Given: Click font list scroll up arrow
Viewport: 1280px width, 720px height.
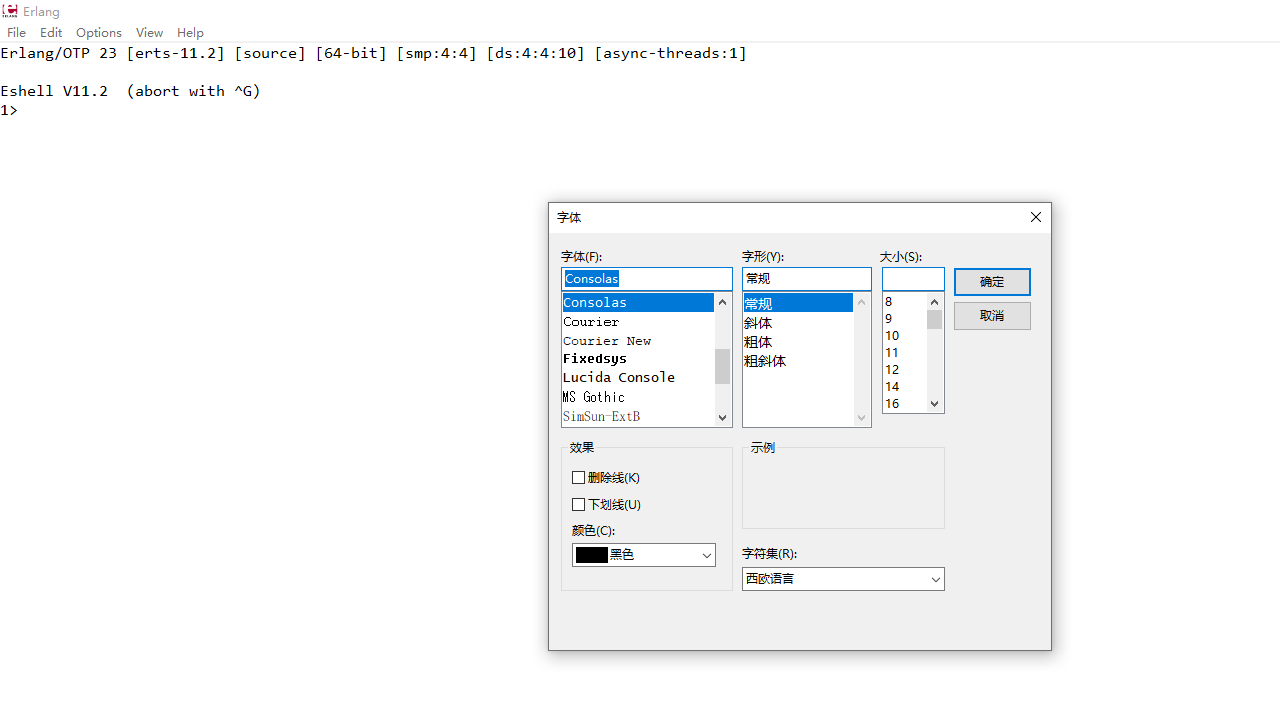Looking at the screenshot, I should (x=723, y=302).
